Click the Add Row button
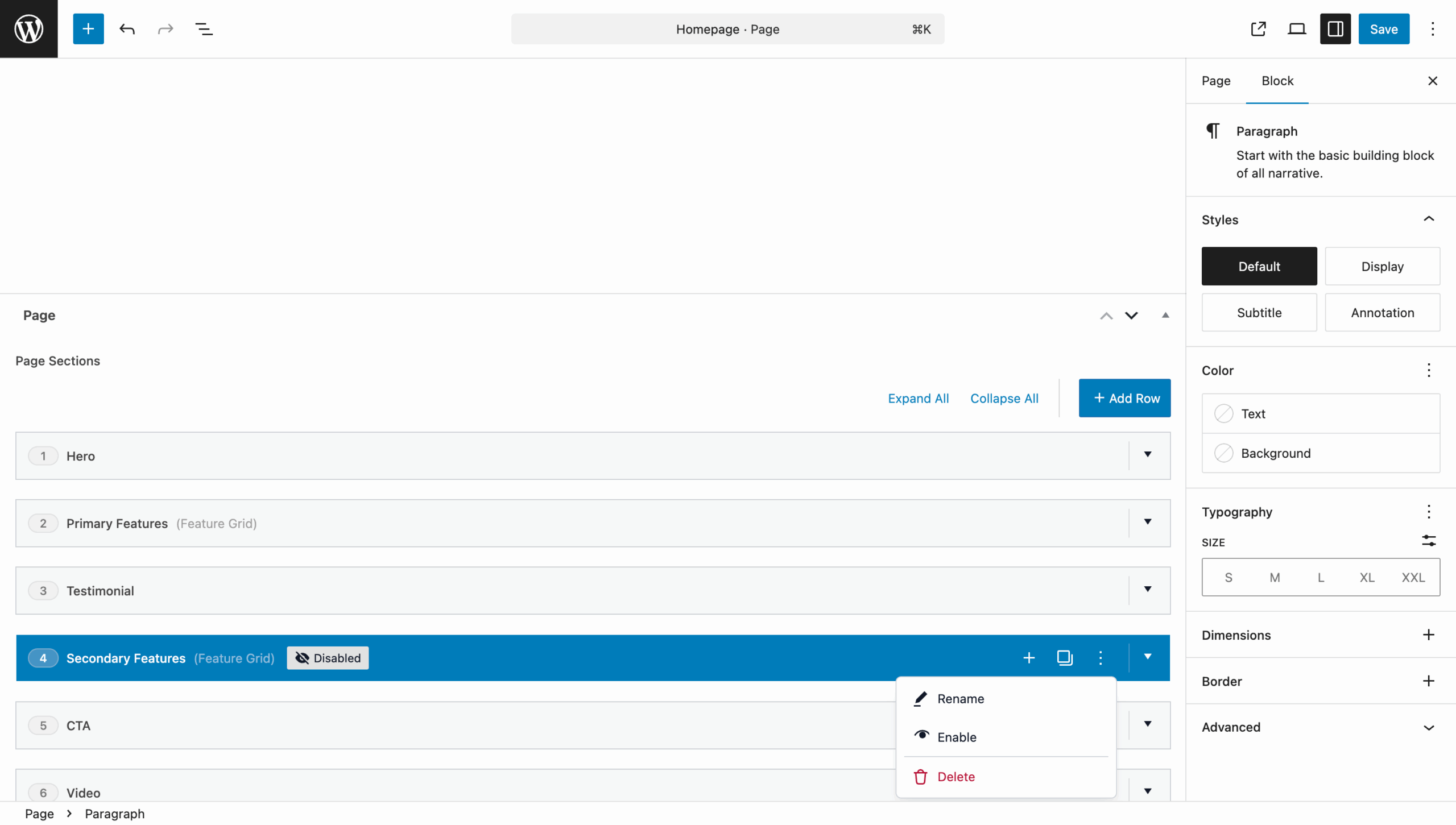 [x=1124, y=398]
